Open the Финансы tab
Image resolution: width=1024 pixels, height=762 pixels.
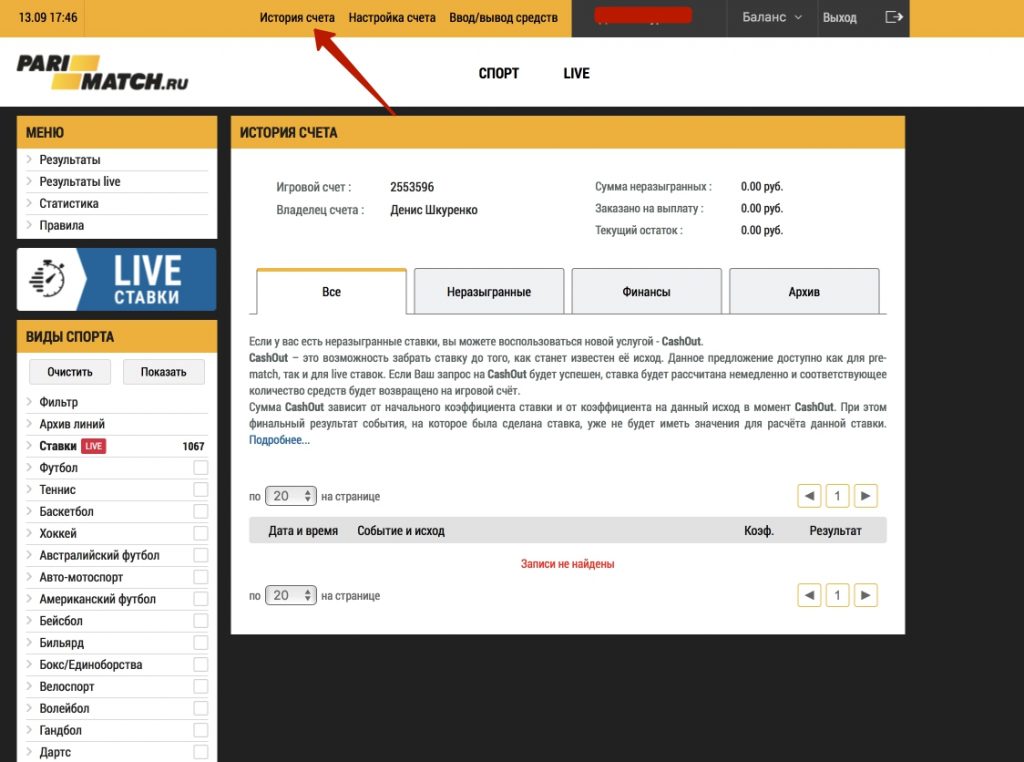click(646, 292)
